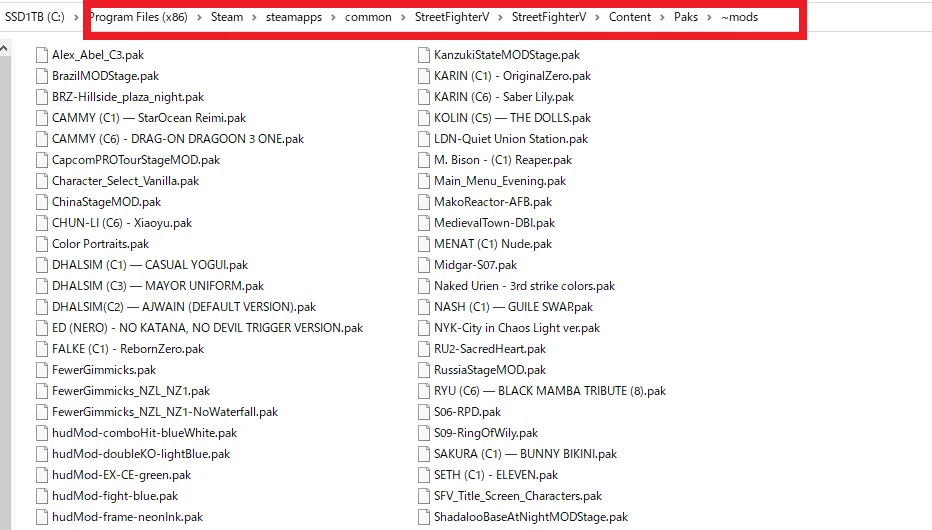Go to common folder breadcrumb
The width and height of the screenshot is (932, 530).
tap(368, 17)
